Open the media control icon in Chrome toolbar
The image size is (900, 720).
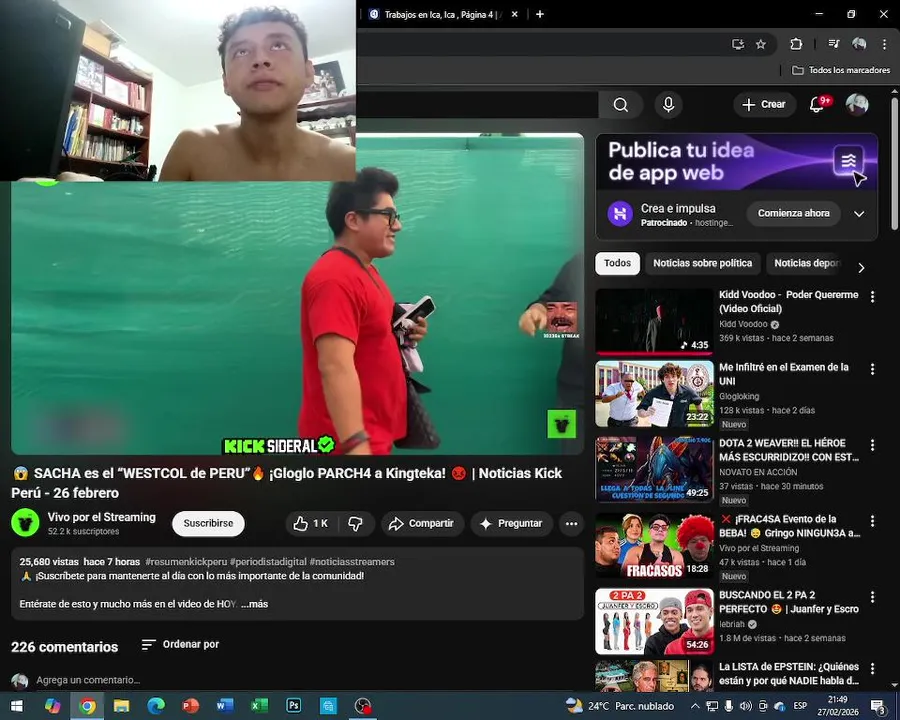[x=833, y=44]
